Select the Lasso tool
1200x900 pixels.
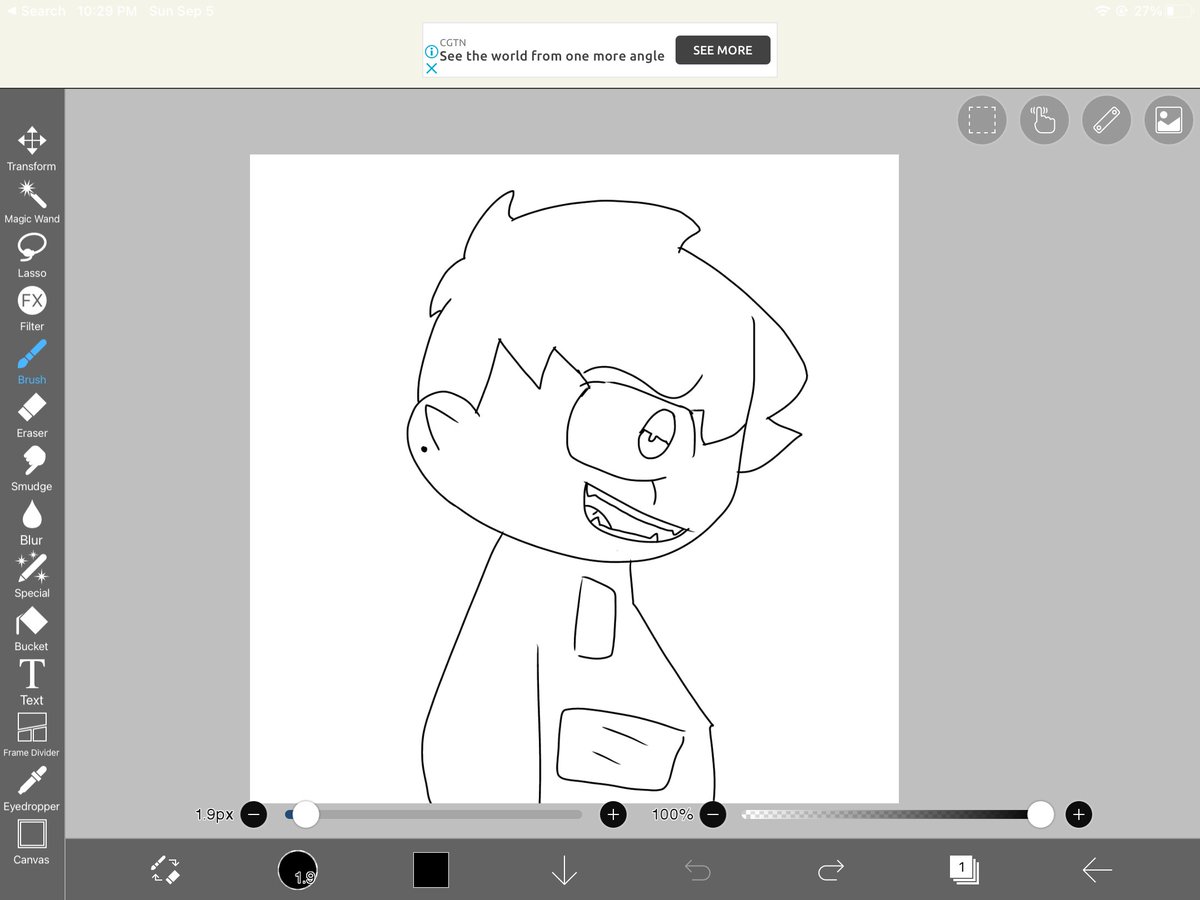coord(32,255)
